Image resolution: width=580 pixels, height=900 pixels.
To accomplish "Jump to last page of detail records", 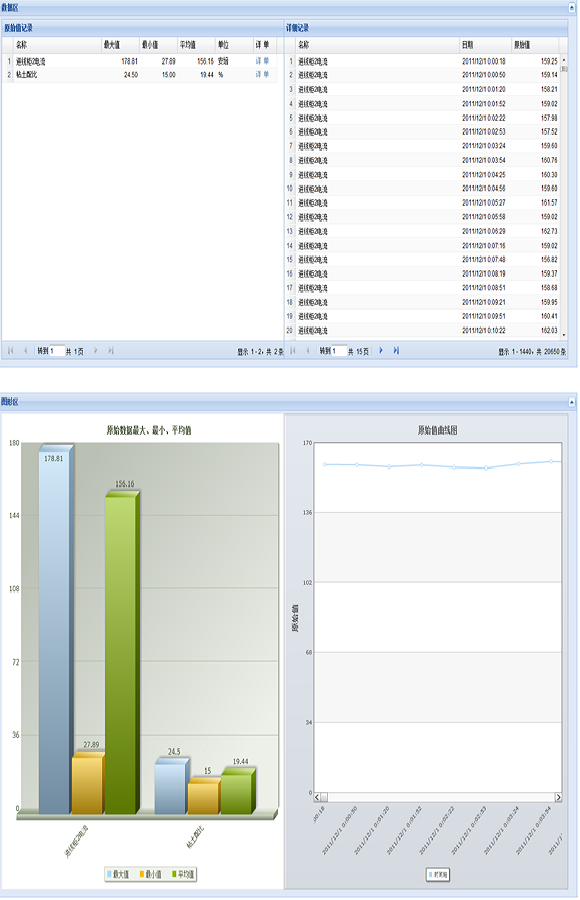I will pos(396,350).
